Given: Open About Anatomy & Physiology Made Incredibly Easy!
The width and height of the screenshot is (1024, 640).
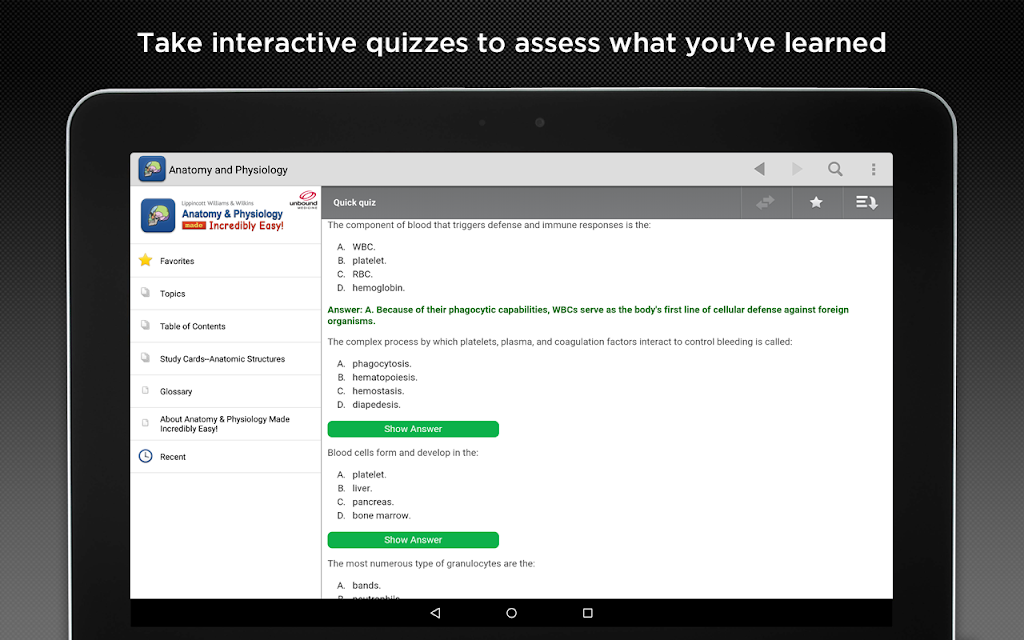Looking at the screenshot, I should 225,424.
